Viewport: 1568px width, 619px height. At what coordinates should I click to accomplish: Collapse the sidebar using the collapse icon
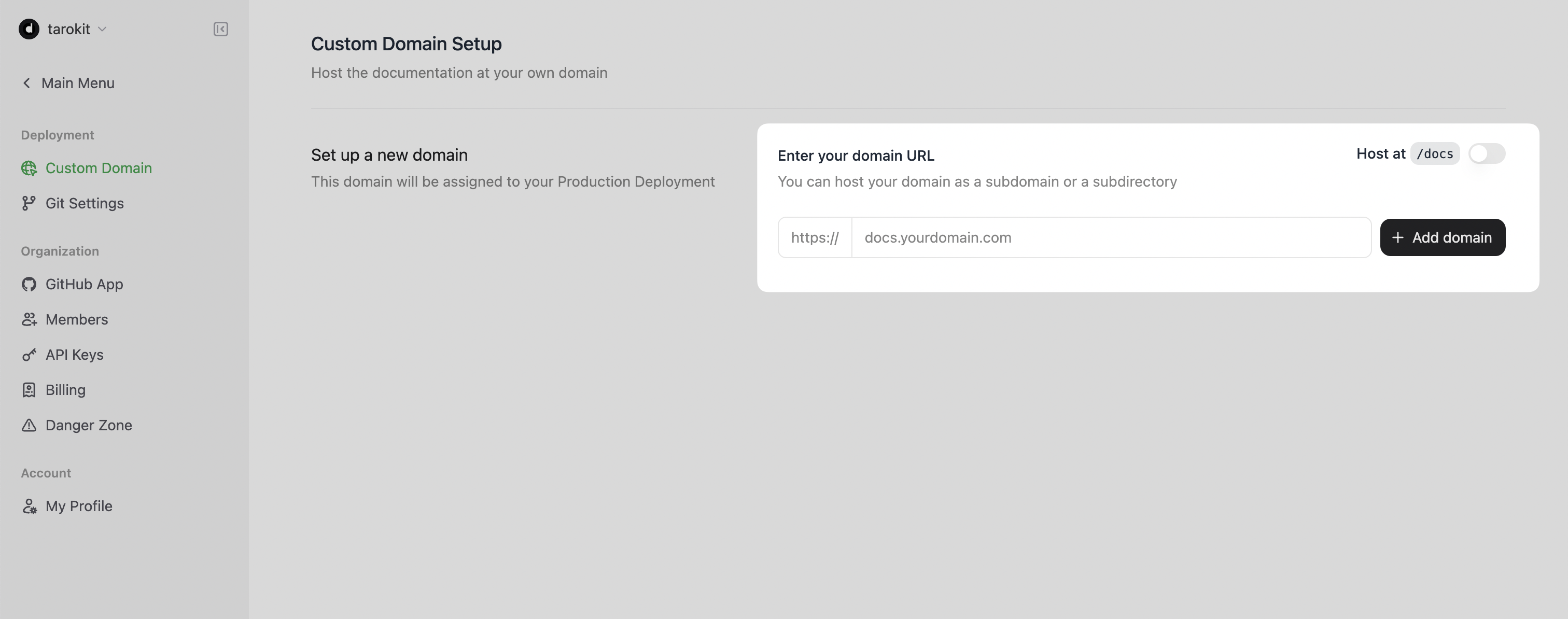[x=220, y=29]
